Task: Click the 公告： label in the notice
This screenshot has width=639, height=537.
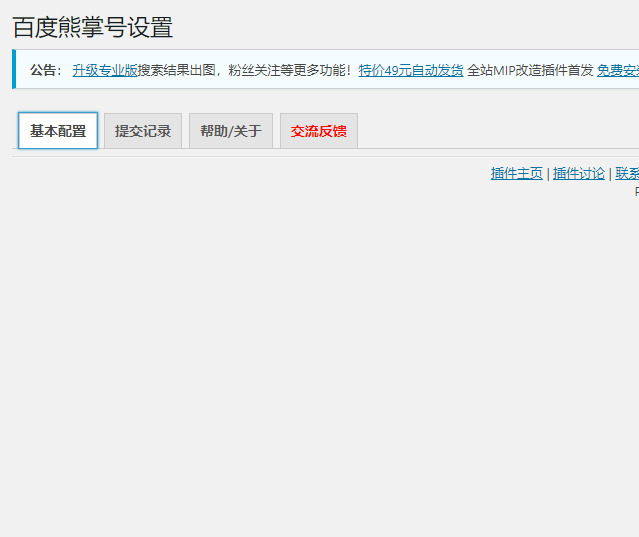Action: click(46, 70)
